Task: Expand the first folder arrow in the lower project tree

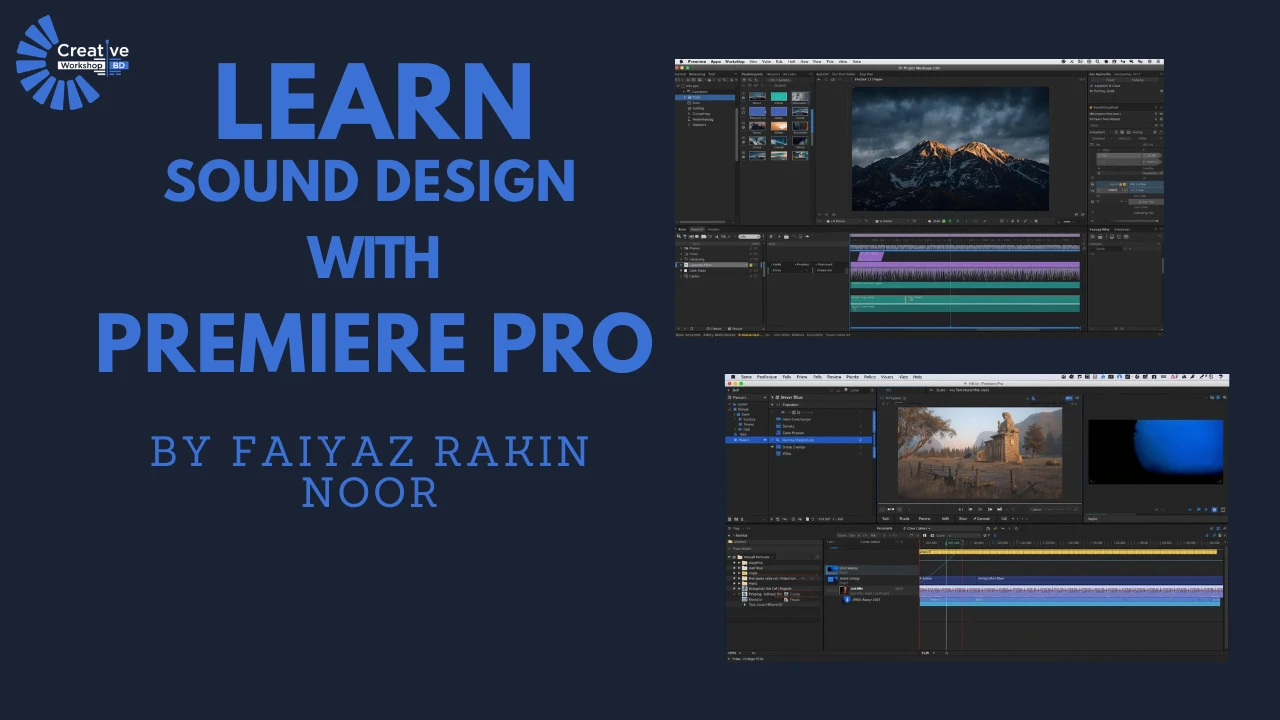Action: coord(736,562)
